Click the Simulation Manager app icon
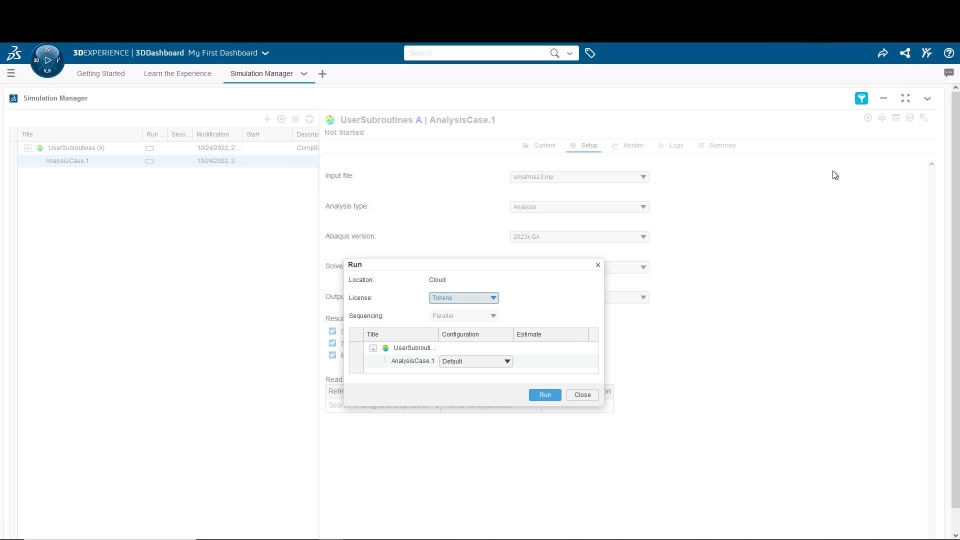Image resolution: width=960 pixels, height=540 pixels. click(x=13, y=98)
